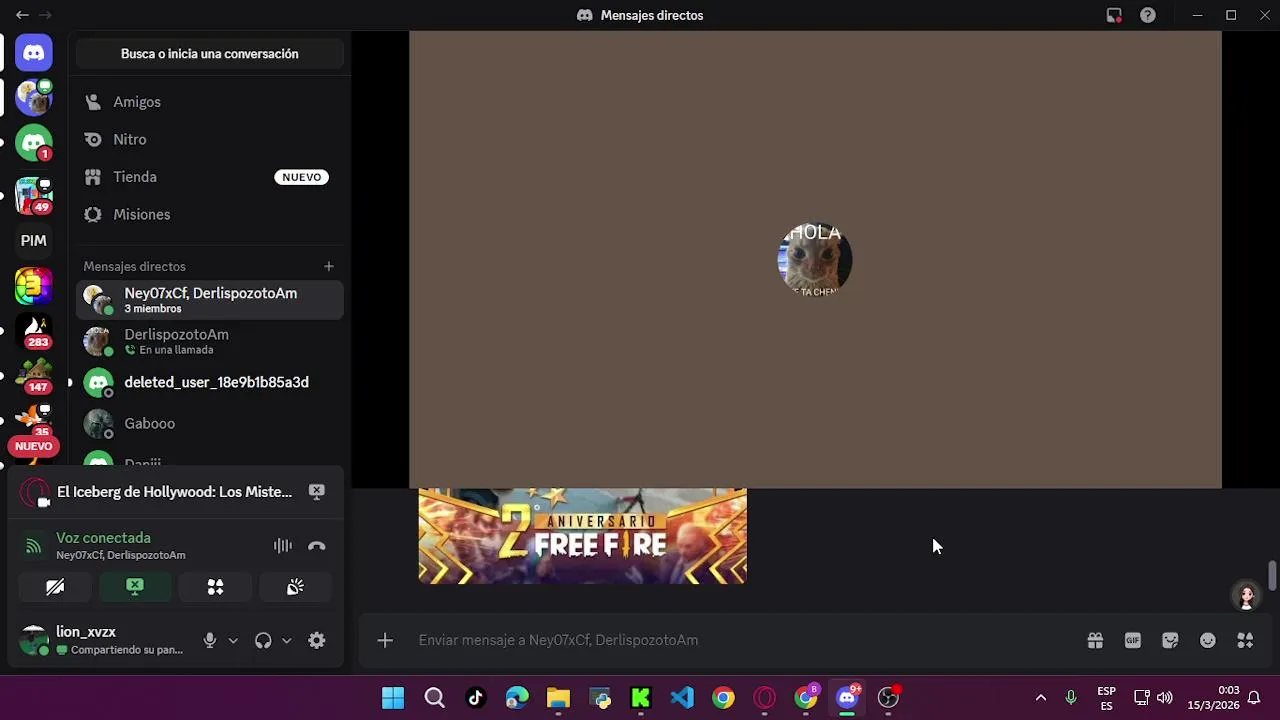Open soundboard button in voice panel
Image resolution: width=1280 pixels, height=720 pixels.
click(x=295, y=587)
